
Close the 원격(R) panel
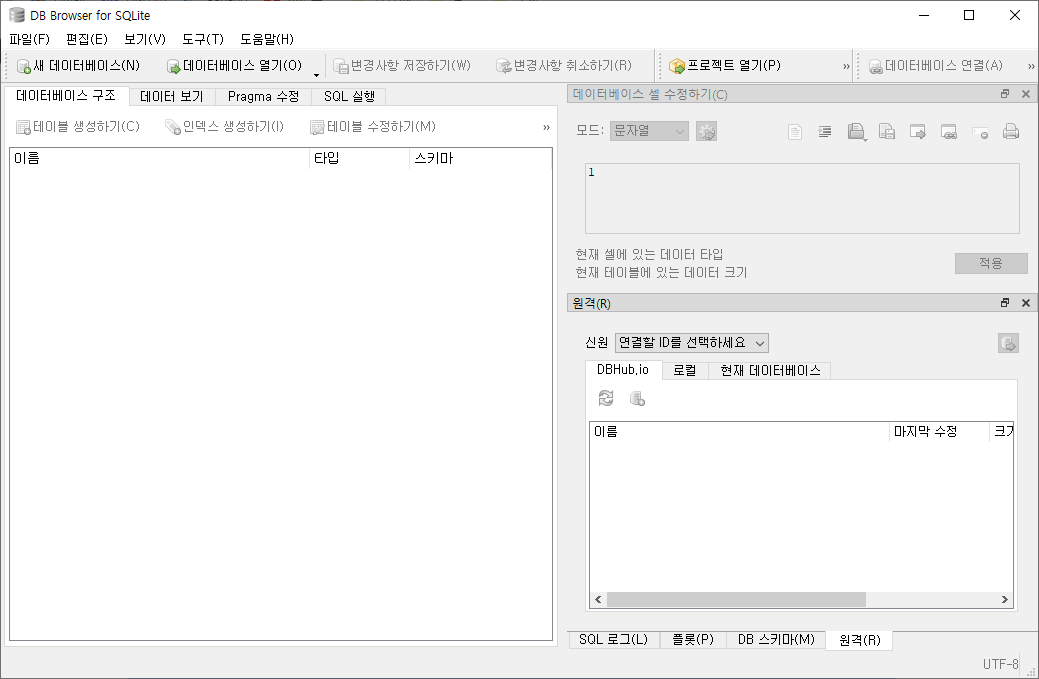[x=1025, y=303]
